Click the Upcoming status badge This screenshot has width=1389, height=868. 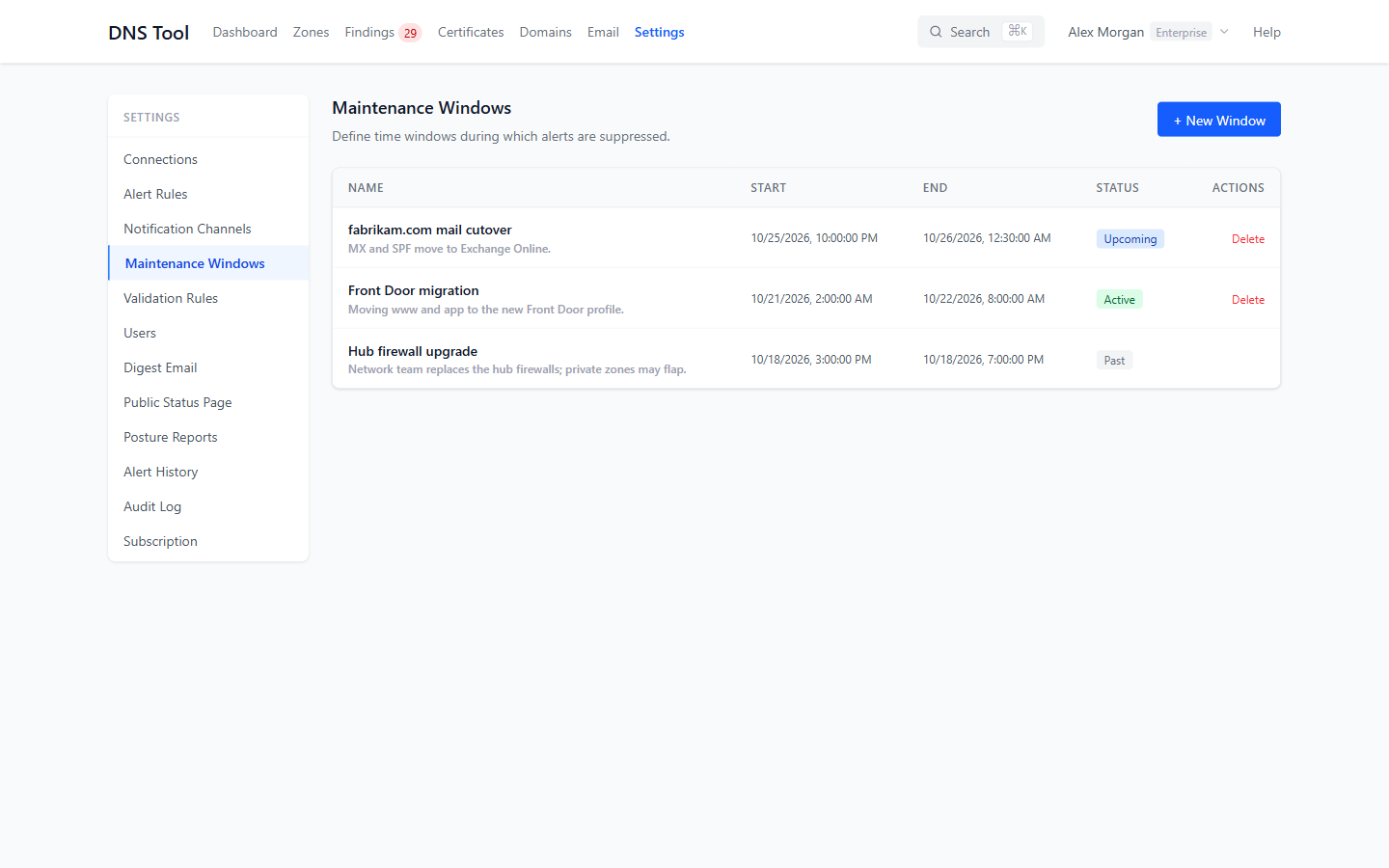[1130, 239]
